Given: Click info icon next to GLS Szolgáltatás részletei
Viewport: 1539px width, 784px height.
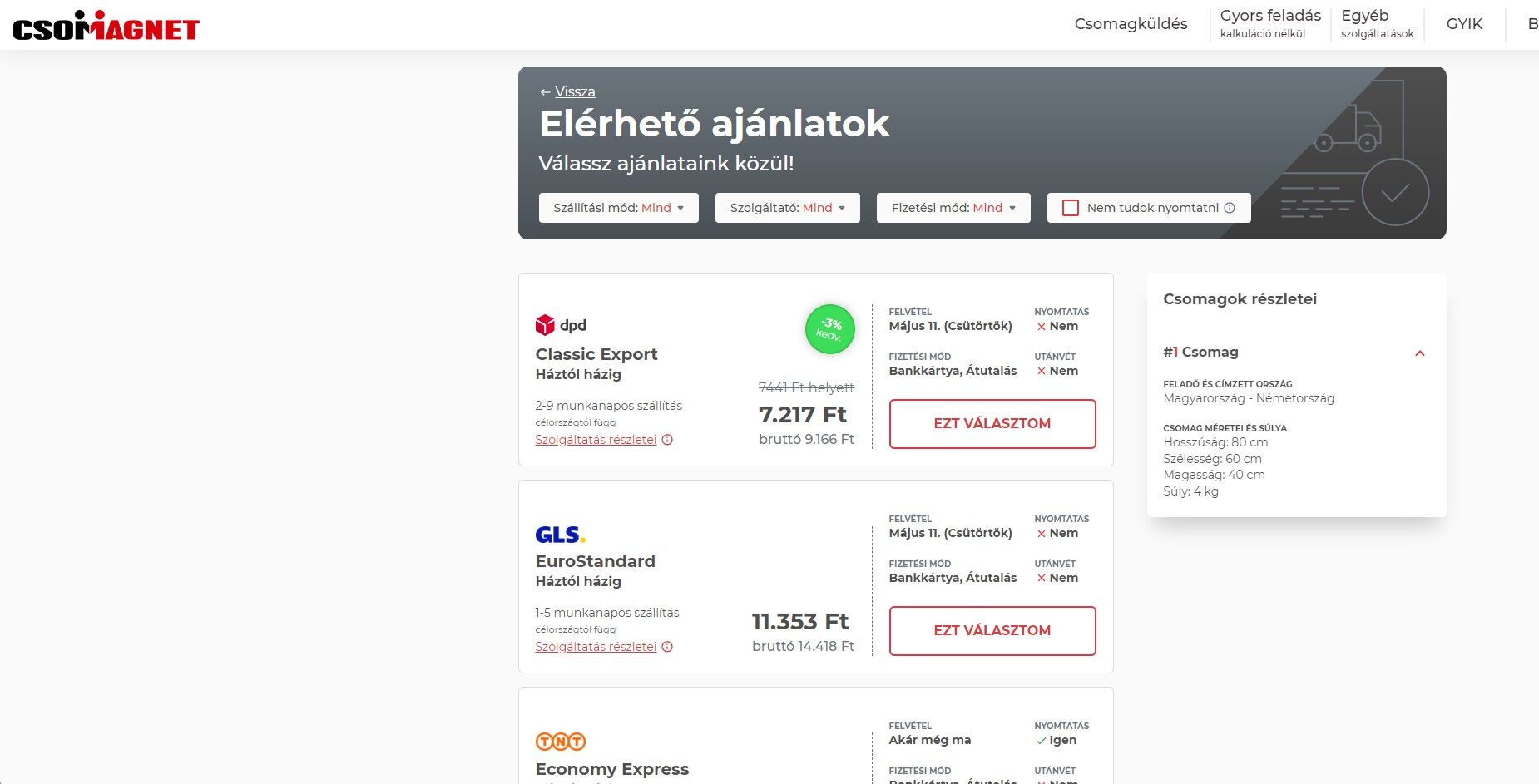Looking at the screenshot, I should tap(667, 647).
